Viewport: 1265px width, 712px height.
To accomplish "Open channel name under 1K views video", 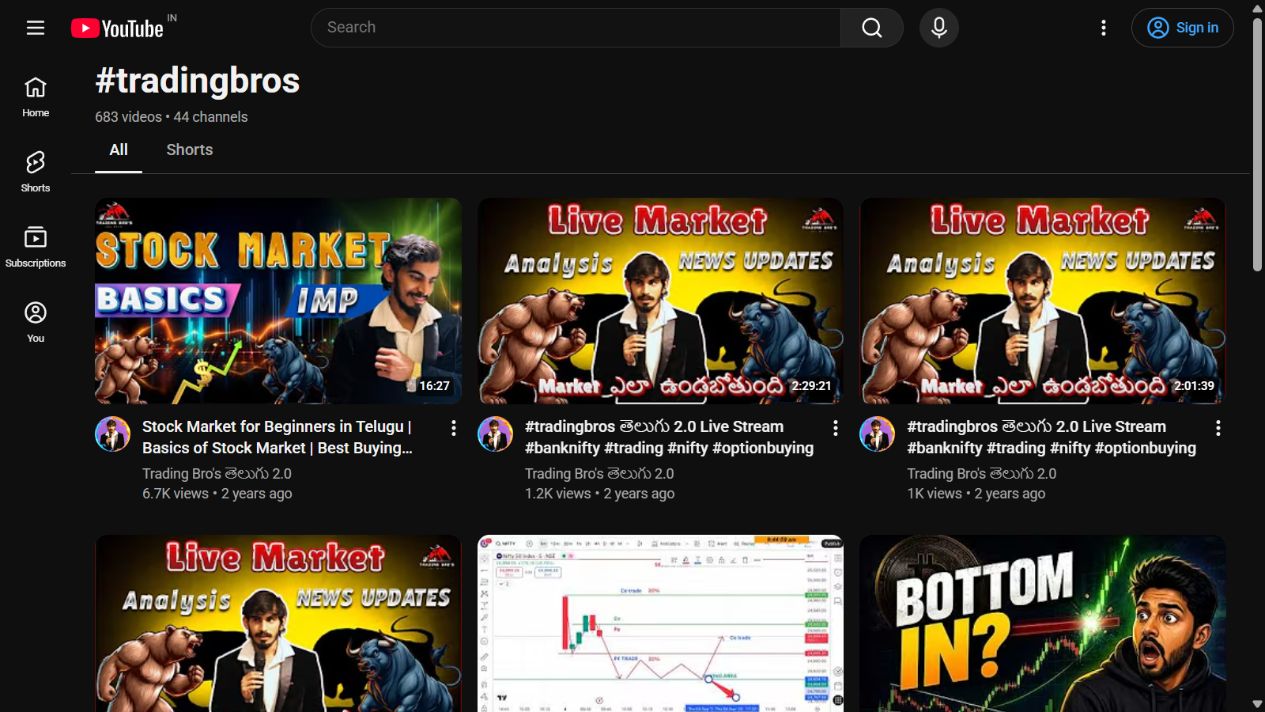I will pos(981,474).
